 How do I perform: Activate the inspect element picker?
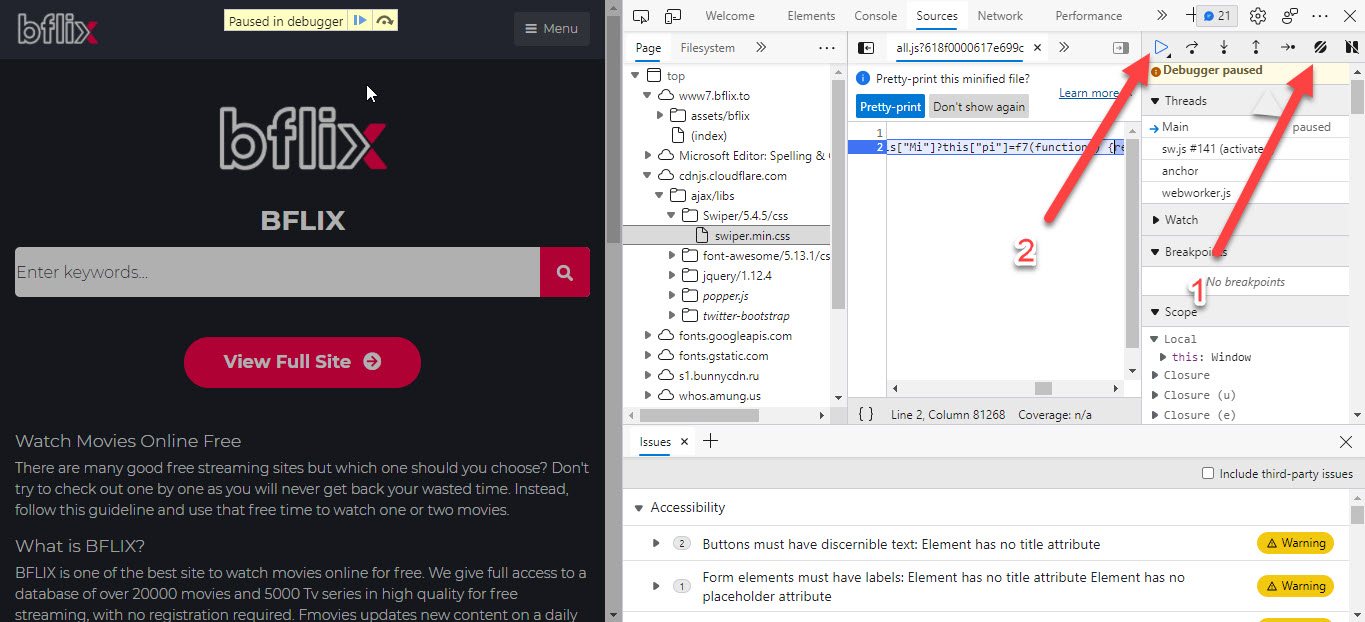[641, 16]
